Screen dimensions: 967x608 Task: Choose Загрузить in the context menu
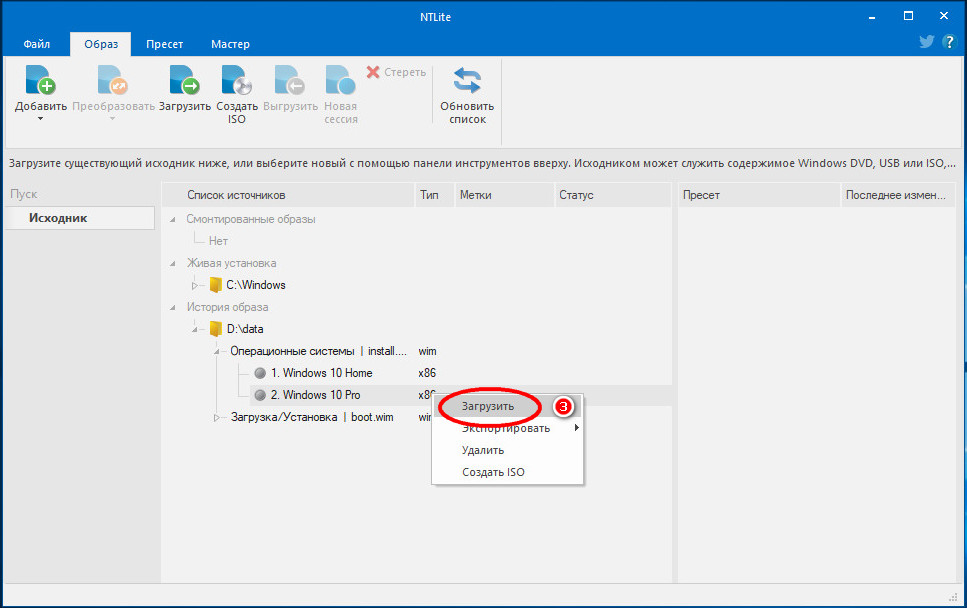coord(507,406)
